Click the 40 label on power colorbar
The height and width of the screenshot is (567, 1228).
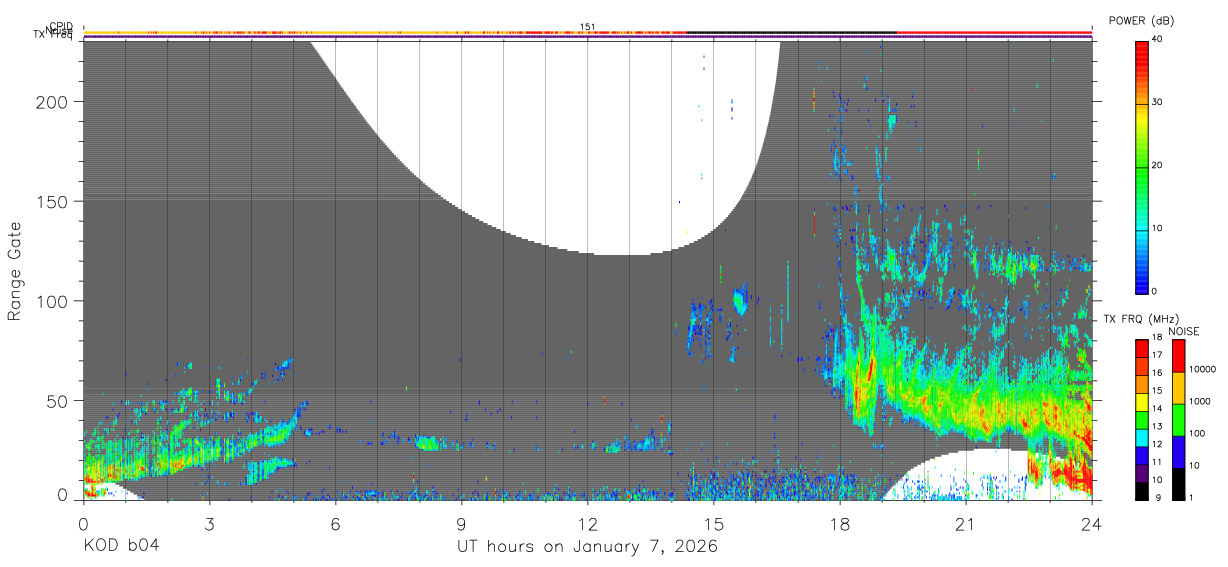coord(1158,40)
